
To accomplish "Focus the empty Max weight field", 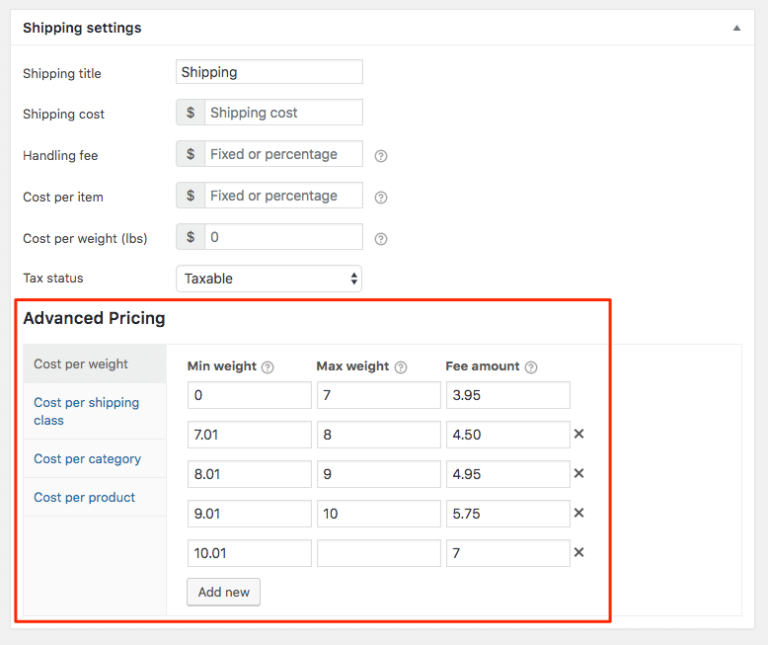I will [378, 553].
